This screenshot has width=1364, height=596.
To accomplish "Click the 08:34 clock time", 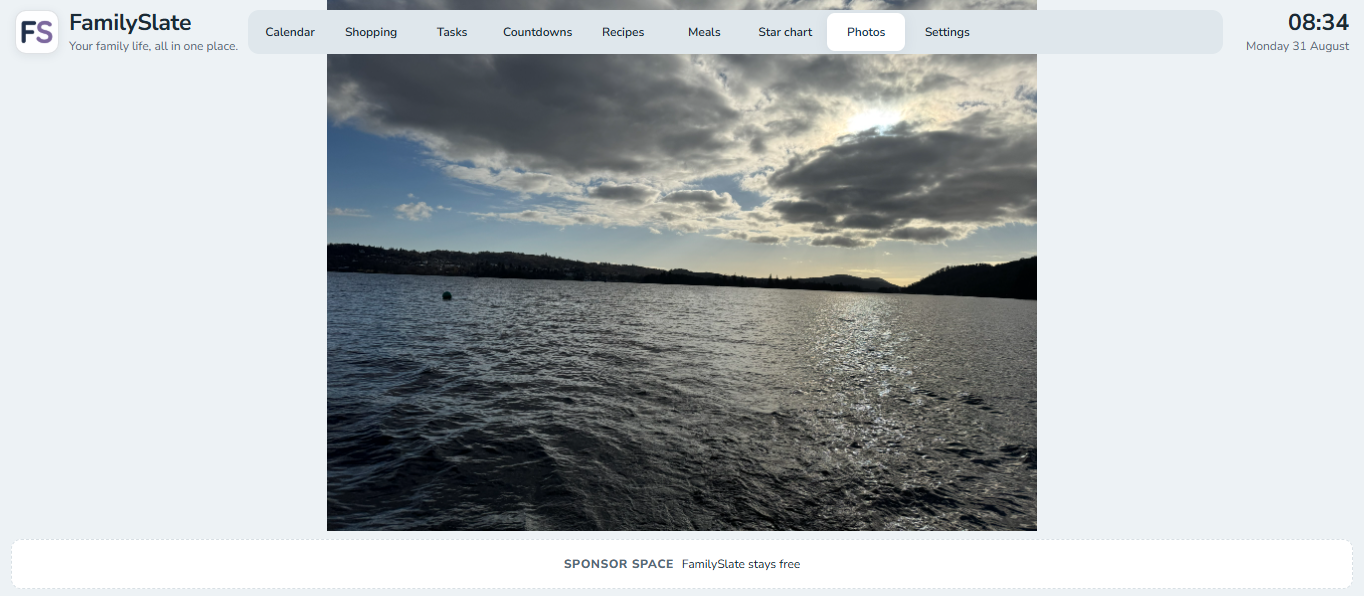I will point(1318,22).
